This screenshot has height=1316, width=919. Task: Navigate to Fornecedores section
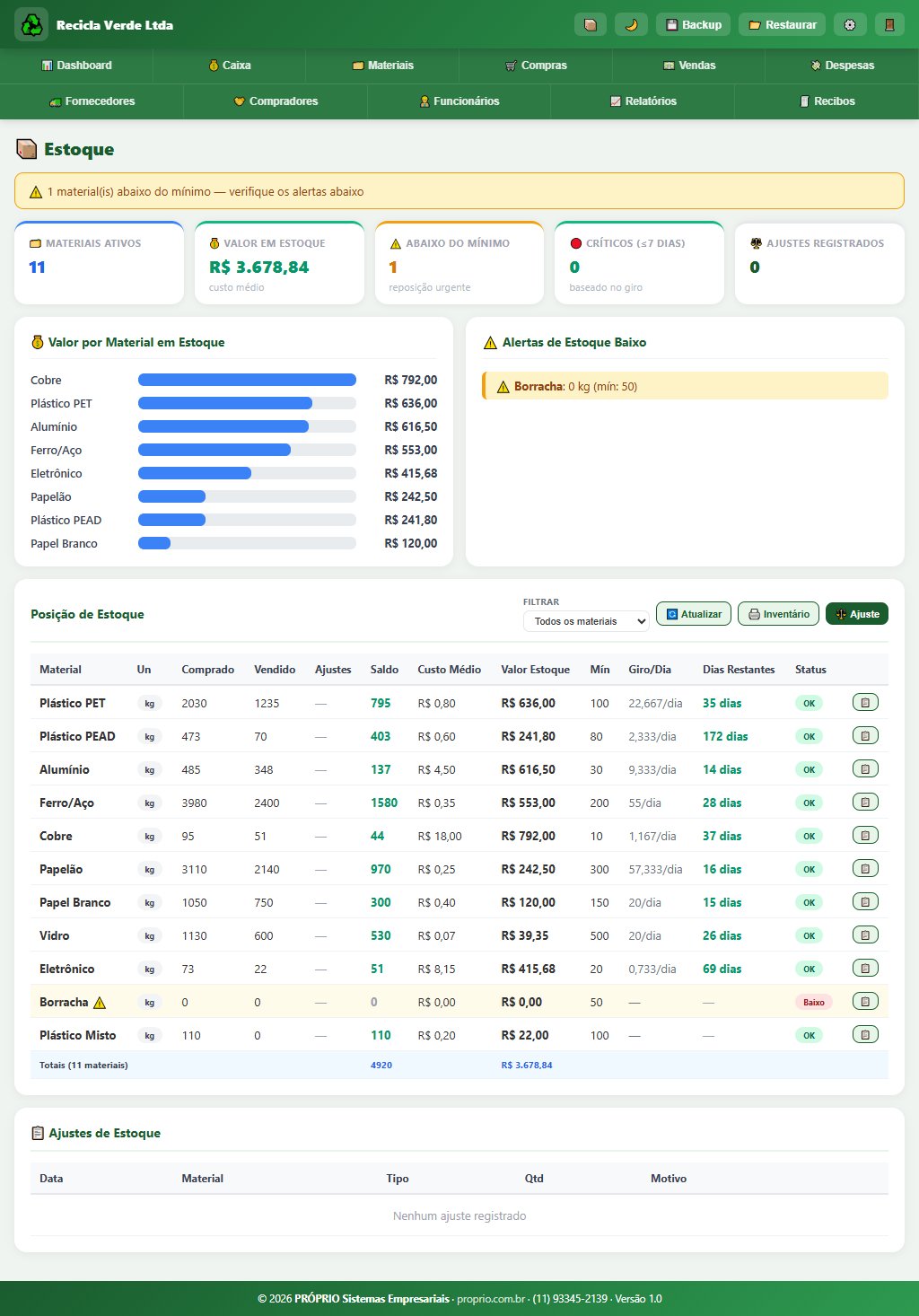coord(92,101)
